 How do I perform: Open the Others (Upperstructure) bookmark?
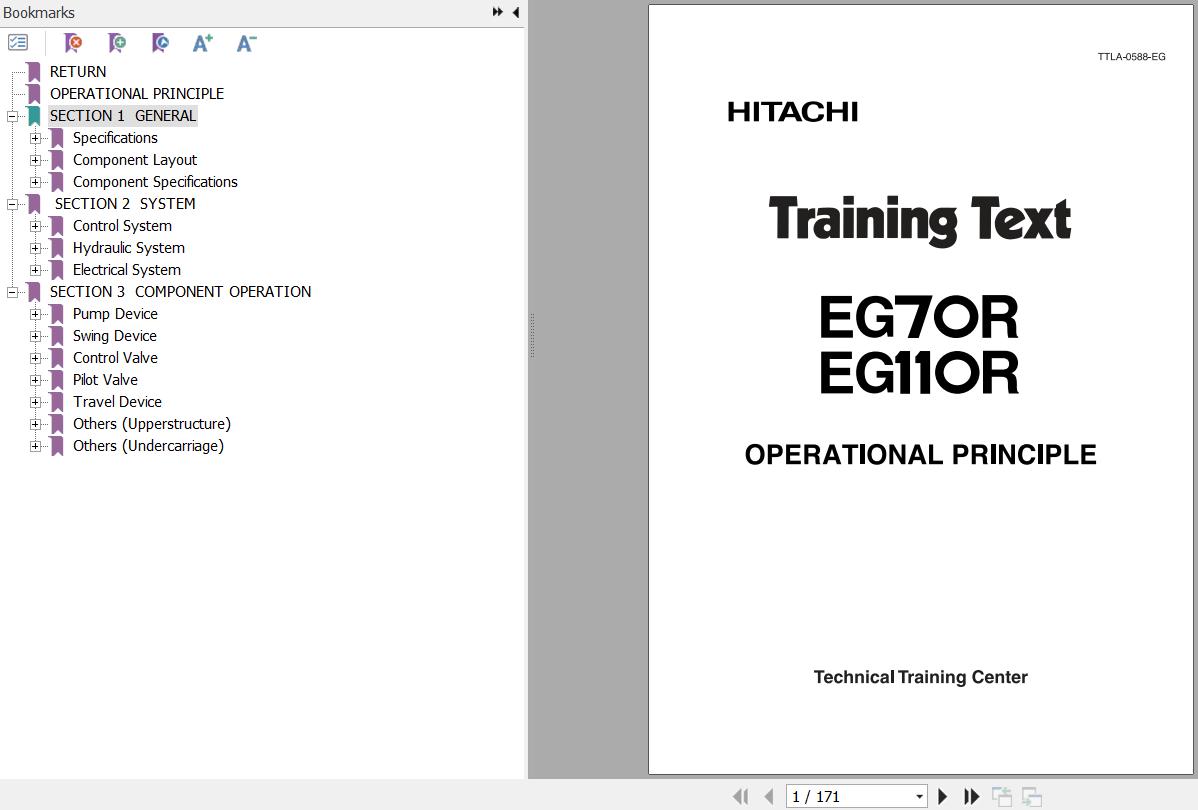point(151,424)
